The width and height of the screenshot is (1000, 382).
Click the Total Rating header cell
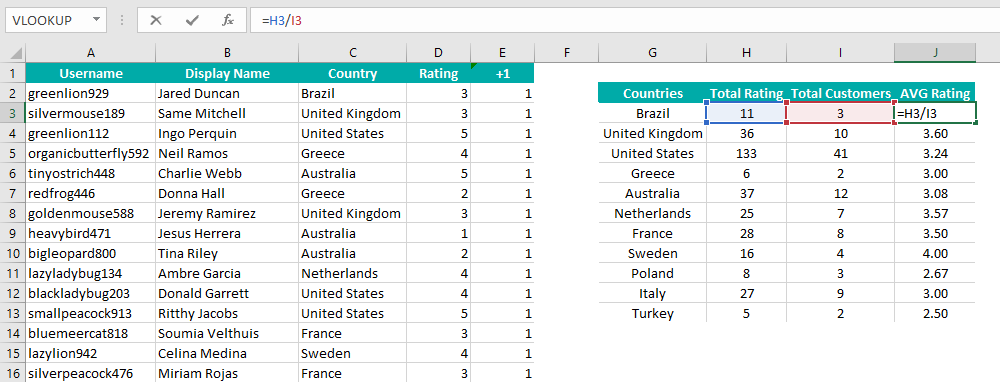tap(746, 93)
